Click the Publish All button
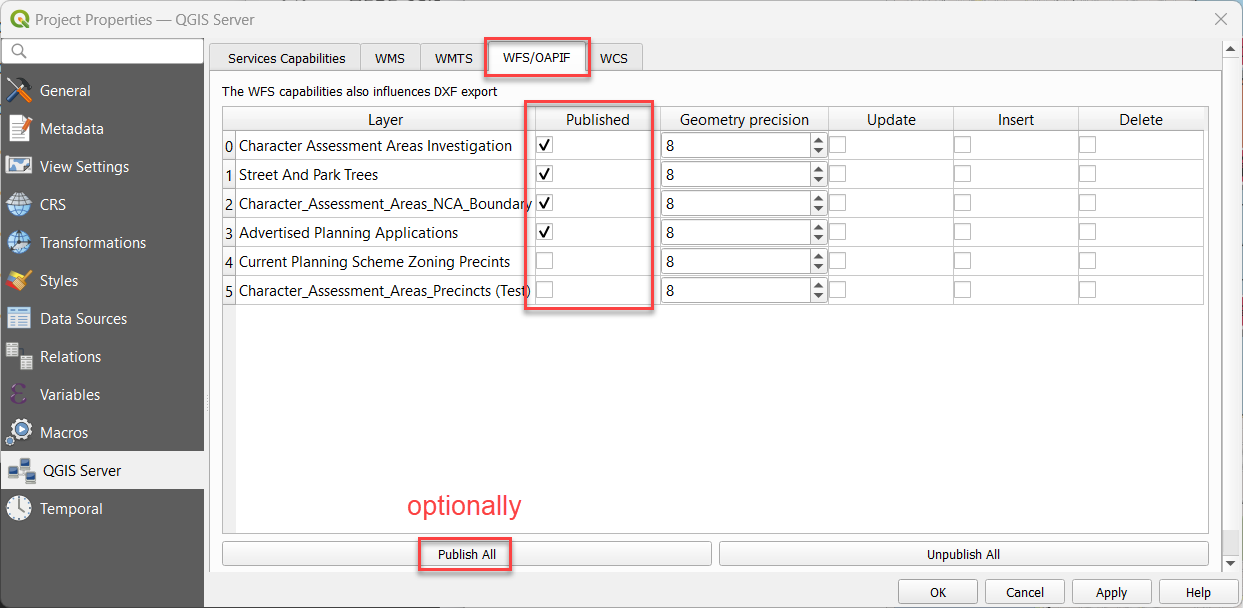Screen dimensions: 1243x608 pos(464,553)
